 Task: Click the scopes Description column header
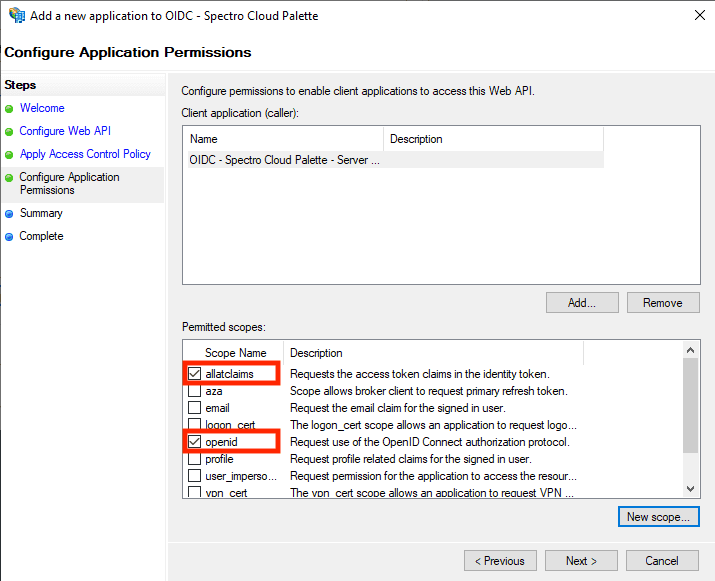pos(433,353)
